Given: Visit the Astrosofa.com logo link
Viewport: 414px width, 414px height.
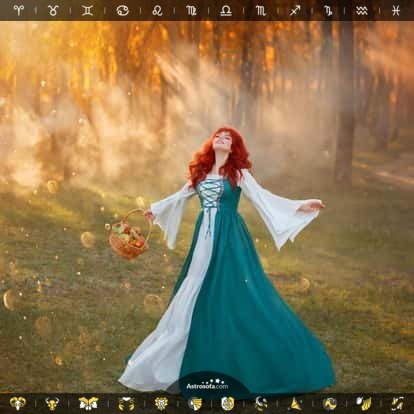Looking at the screenshot, I should point(207,384).
